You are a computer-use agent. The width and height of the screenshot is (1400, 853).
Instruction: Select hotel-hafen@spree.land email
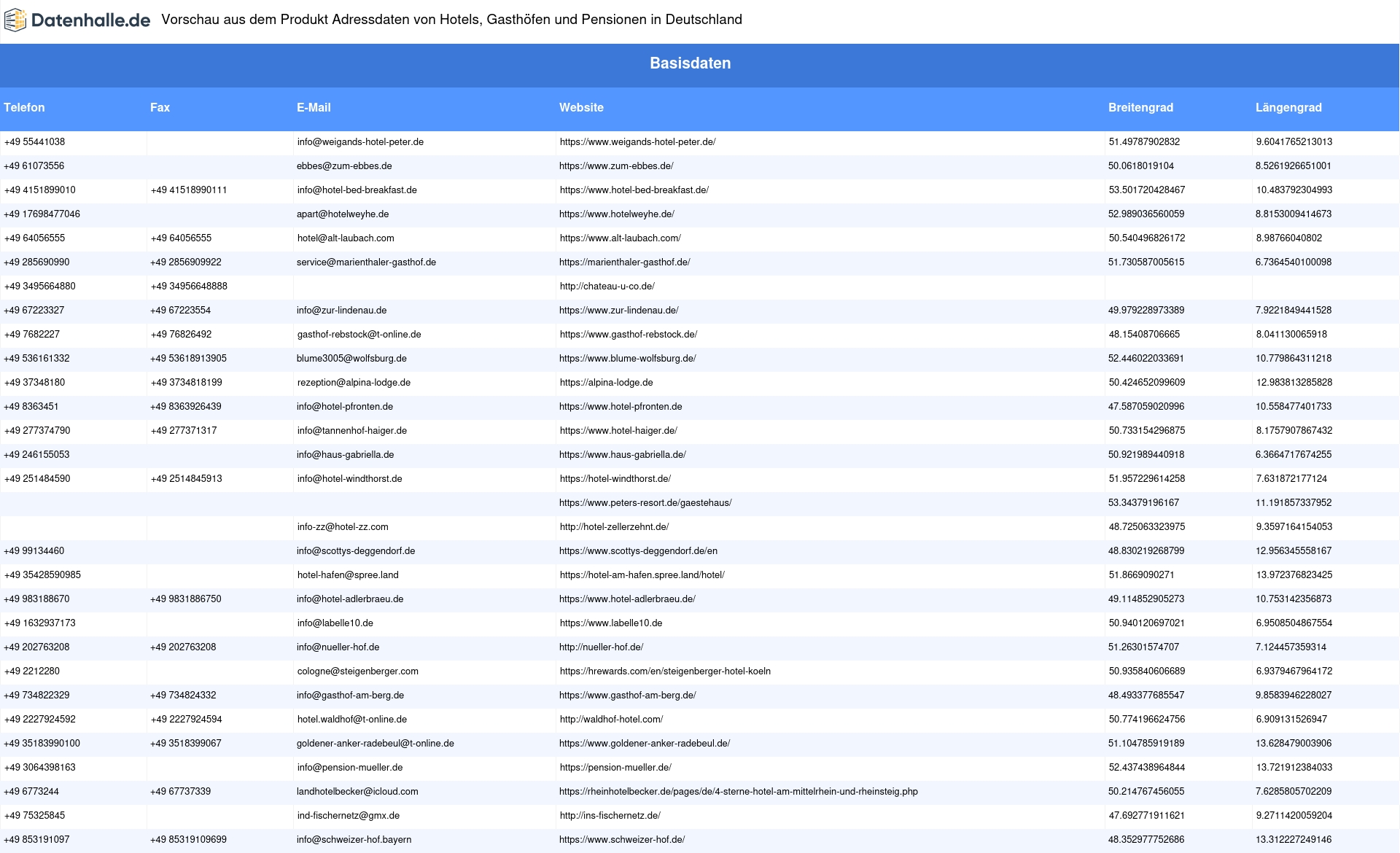coord(348,575)
